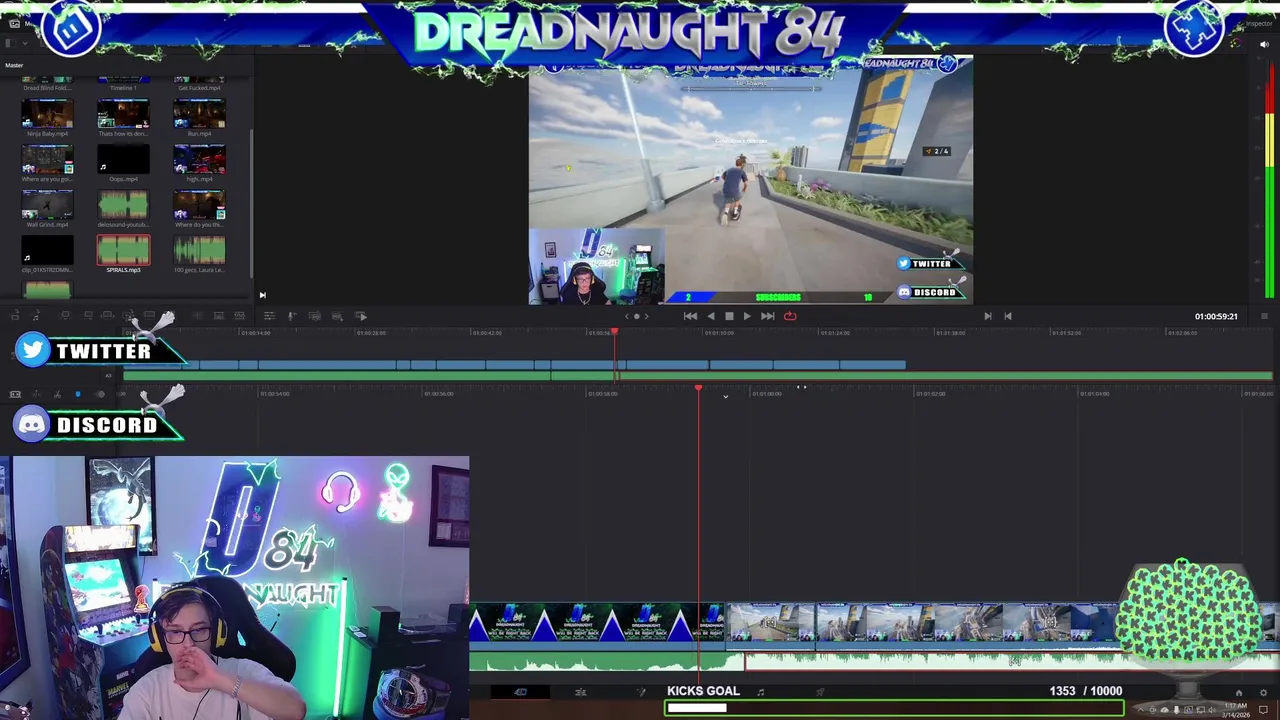The height and width of the screenshot is (720, 1280).
Task: Click the green audio track in upper timeline
Action: tap(698, 376)
